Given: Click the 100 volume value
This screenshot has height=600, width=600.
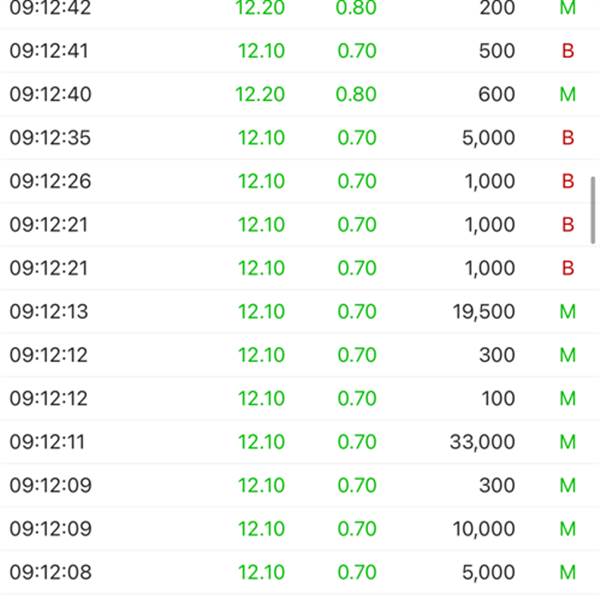Looking at the screenshot, I should tap(498, 399).
